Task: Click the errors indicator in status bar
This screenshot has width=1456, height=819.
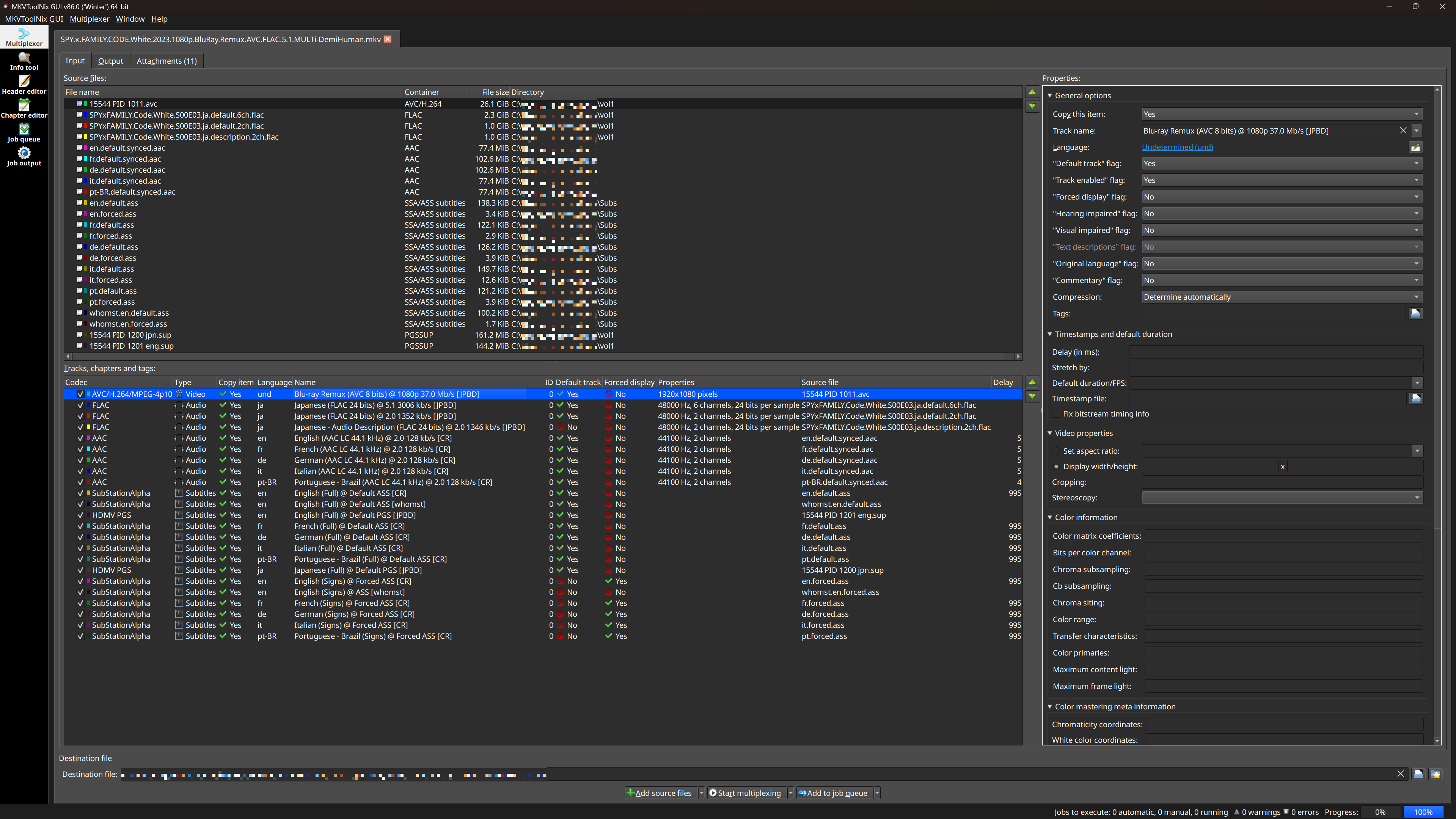Action: pyautogui.click(x=1301, y=812)
